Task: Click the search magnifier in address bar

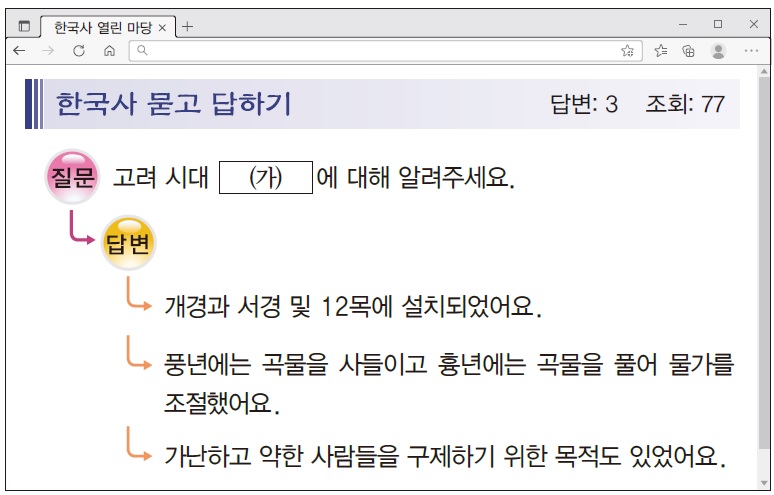Action: coord(142,50)
